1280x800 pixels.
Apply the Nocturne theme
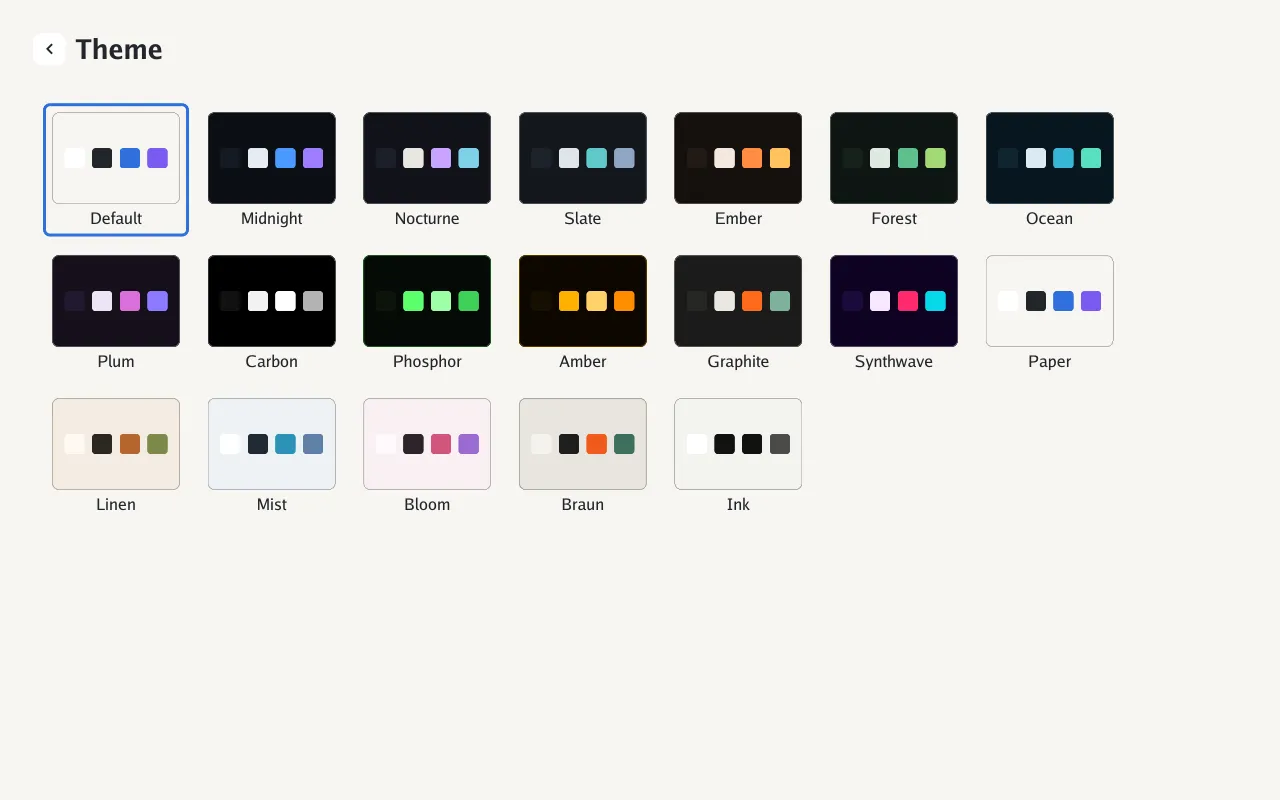(427, 170)
